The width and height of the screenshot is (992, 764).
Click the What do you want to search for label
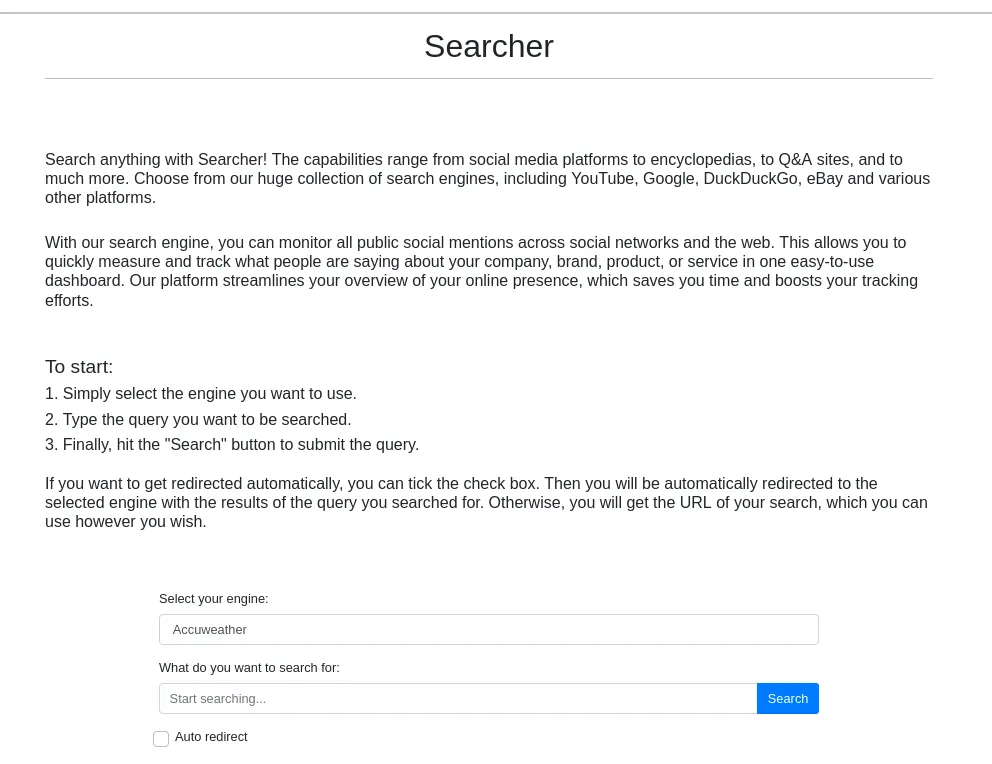click(249, 667)
